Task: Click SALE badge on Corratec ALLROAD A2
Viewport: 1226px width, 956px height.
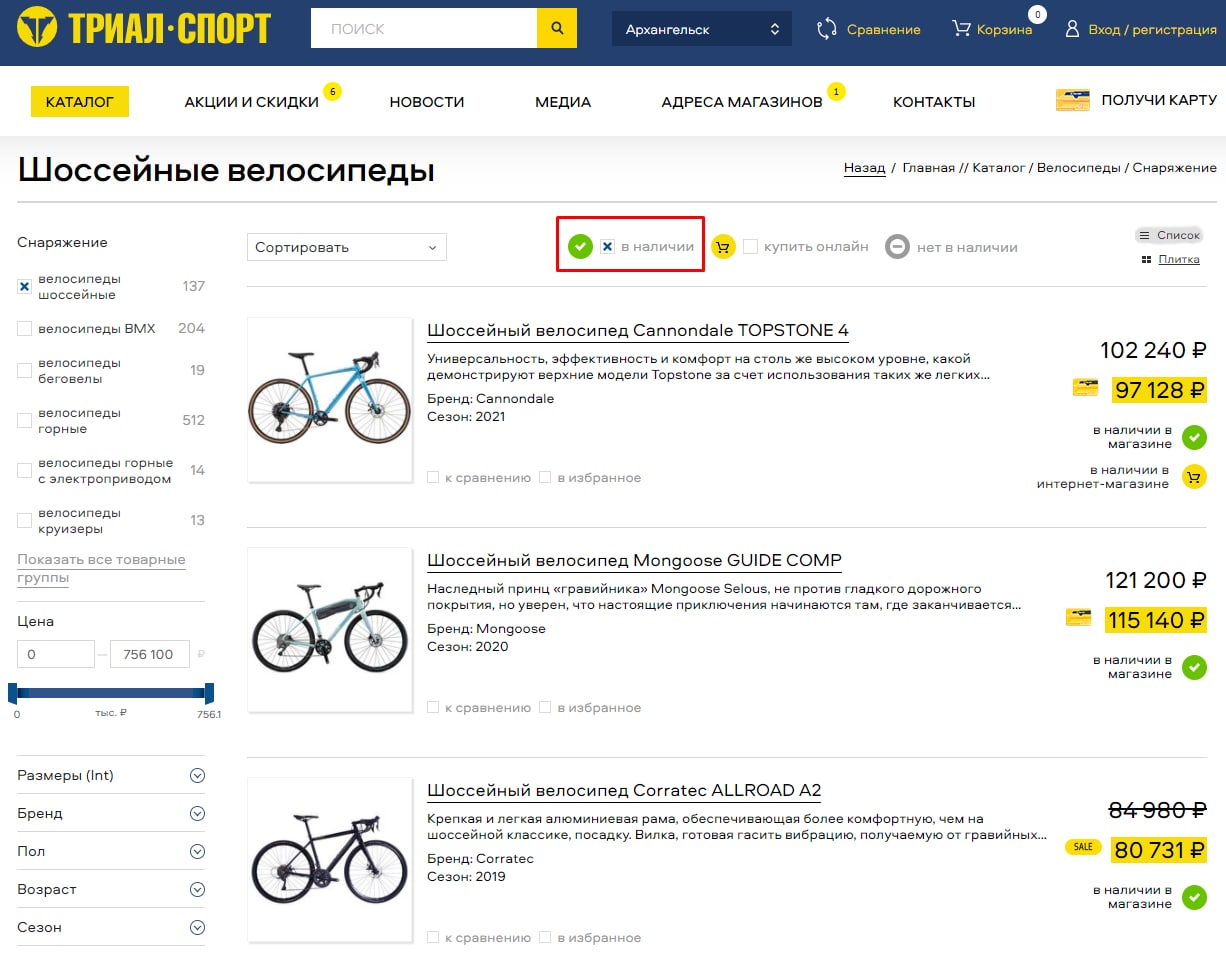Action: click(x=1082, y=847)
